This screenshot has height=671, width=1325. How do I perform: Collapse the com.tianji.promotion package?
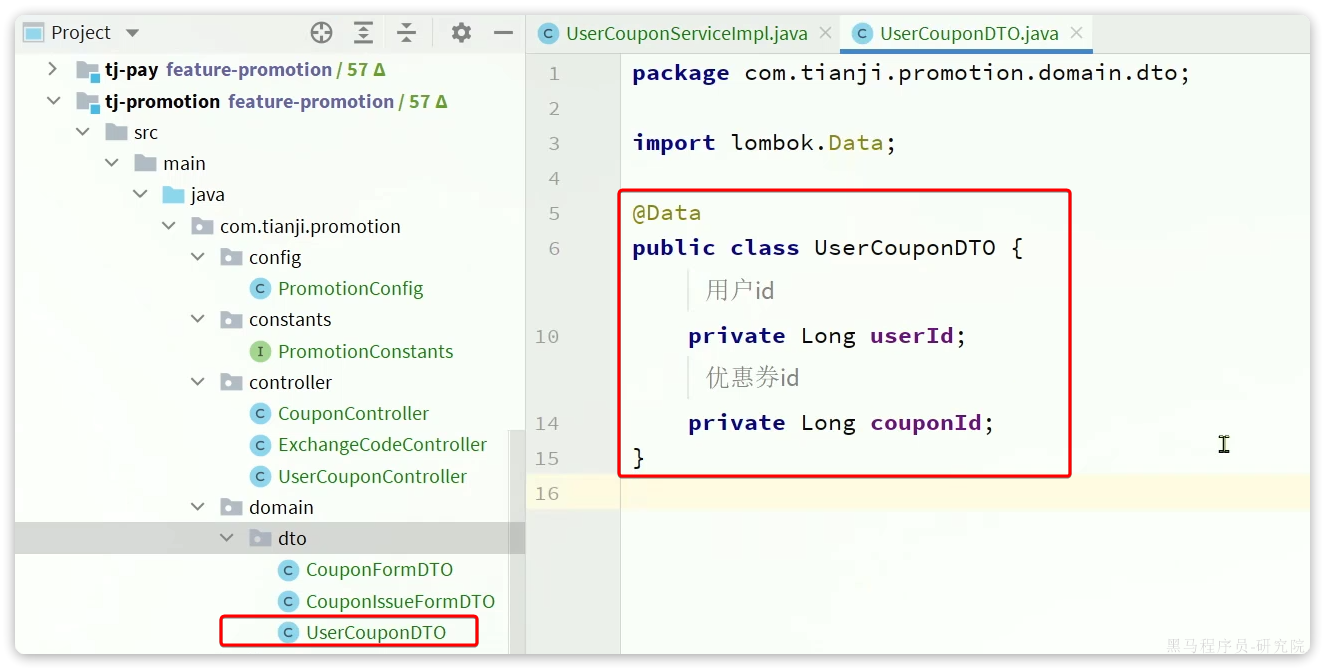[168, 226]
